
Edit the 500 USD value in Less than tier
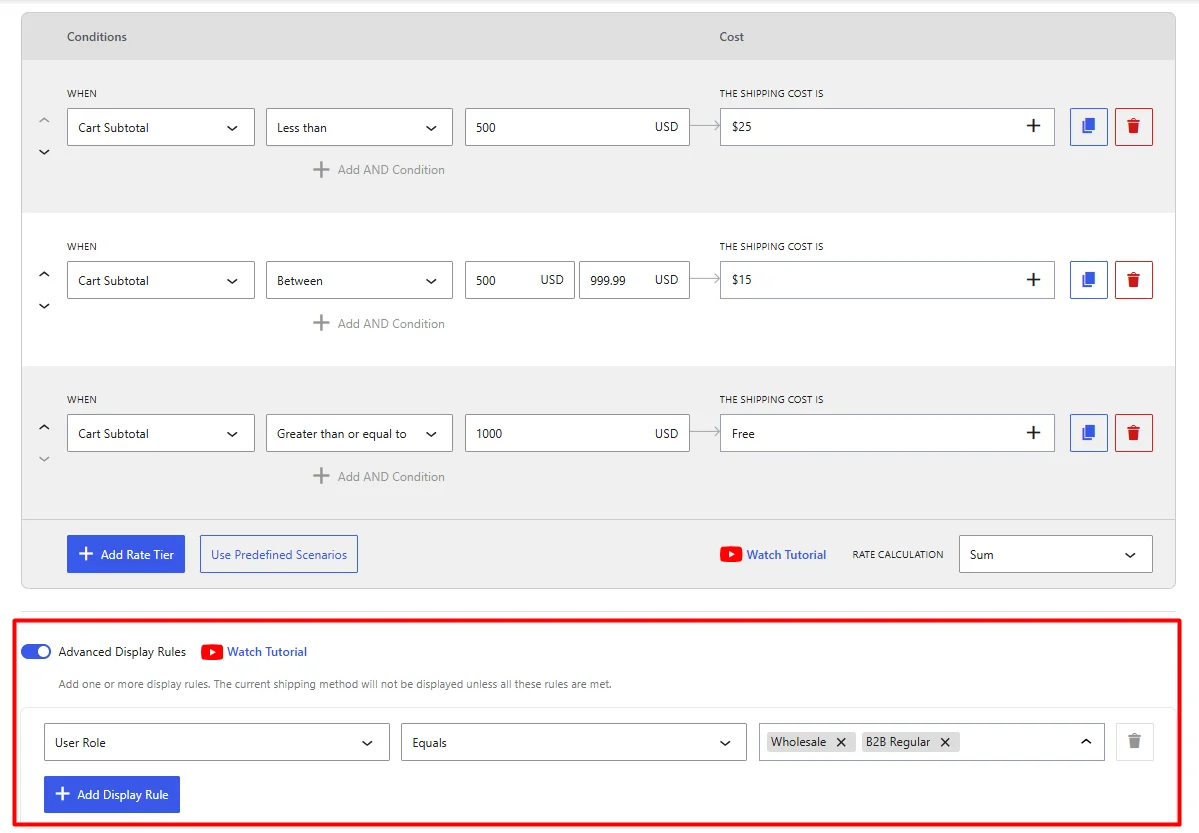[577, 127]
